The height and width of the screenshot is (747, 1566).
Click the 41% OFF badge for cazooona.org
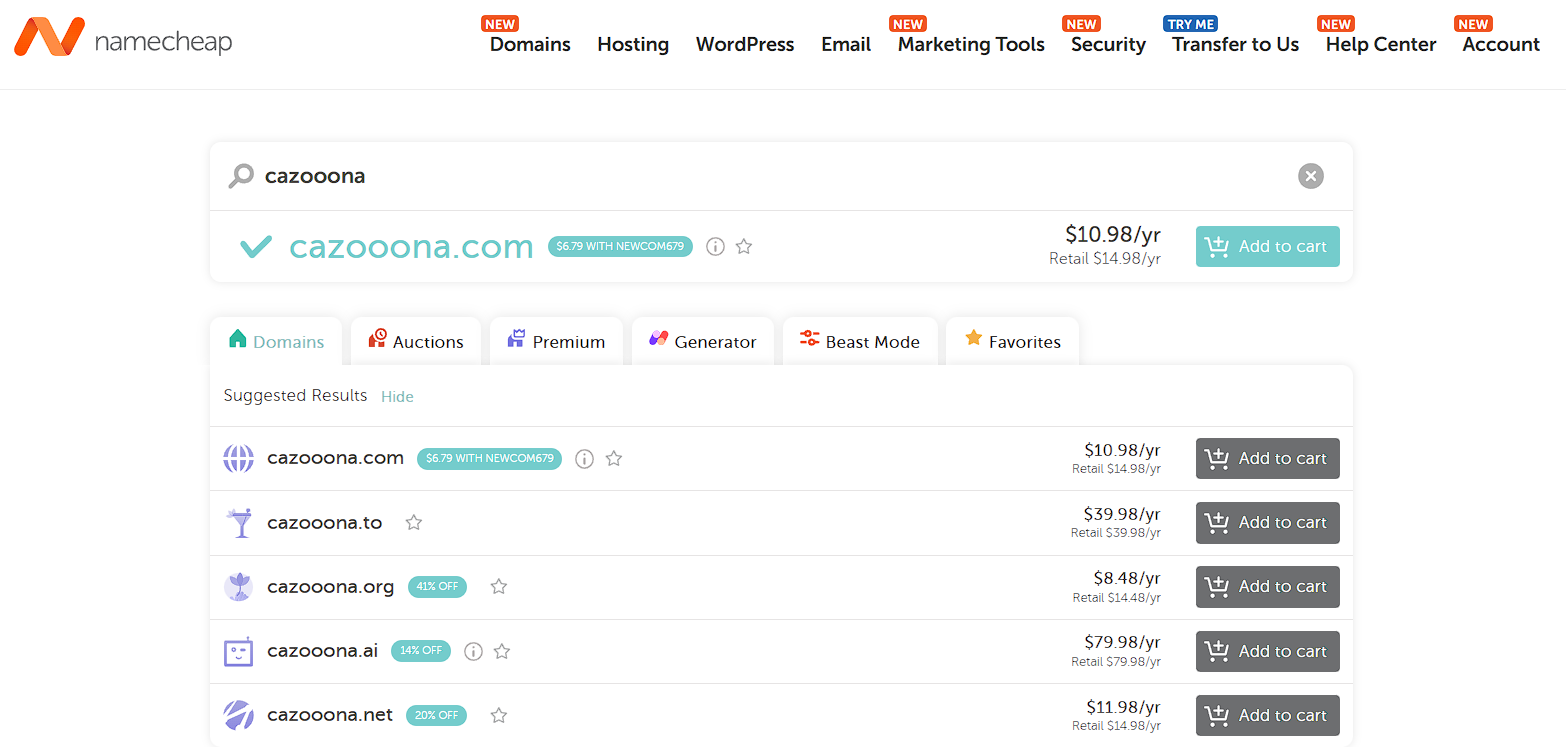[x=437, y=587]
